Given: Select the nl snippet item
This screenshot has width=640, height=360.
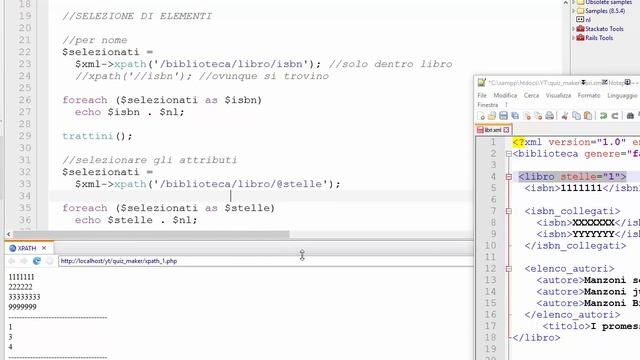Looking at the screenshot, I should coord(588,20).
